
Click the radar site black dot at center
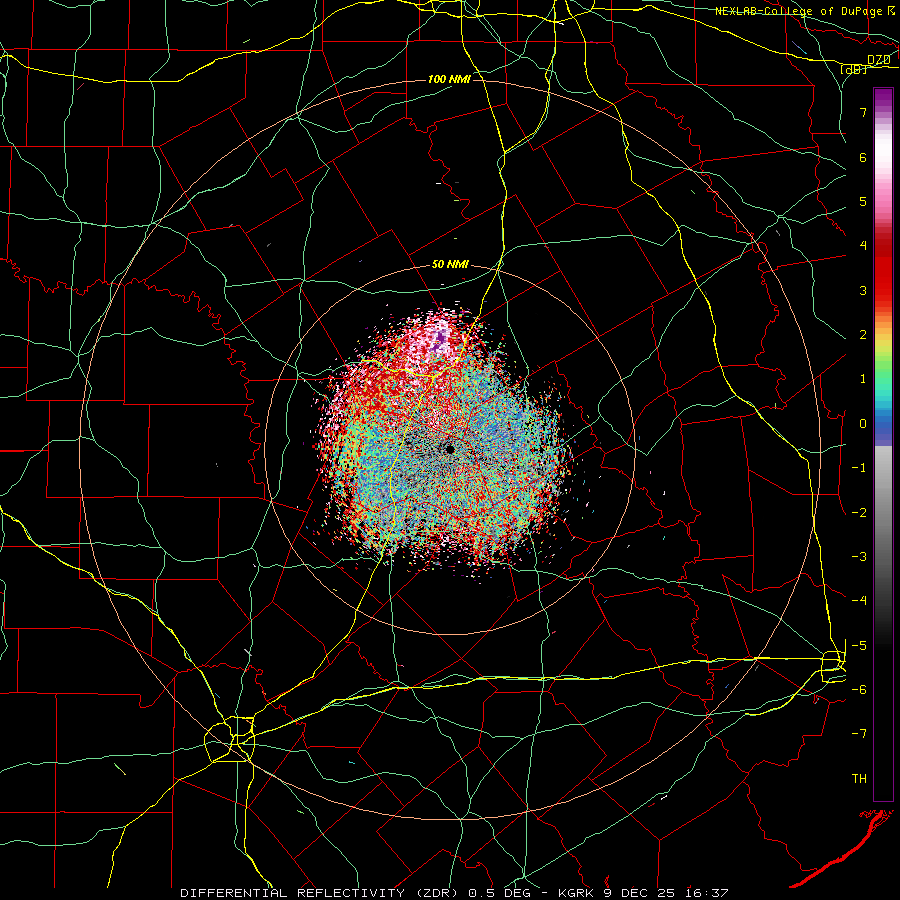tap(450, 449)
